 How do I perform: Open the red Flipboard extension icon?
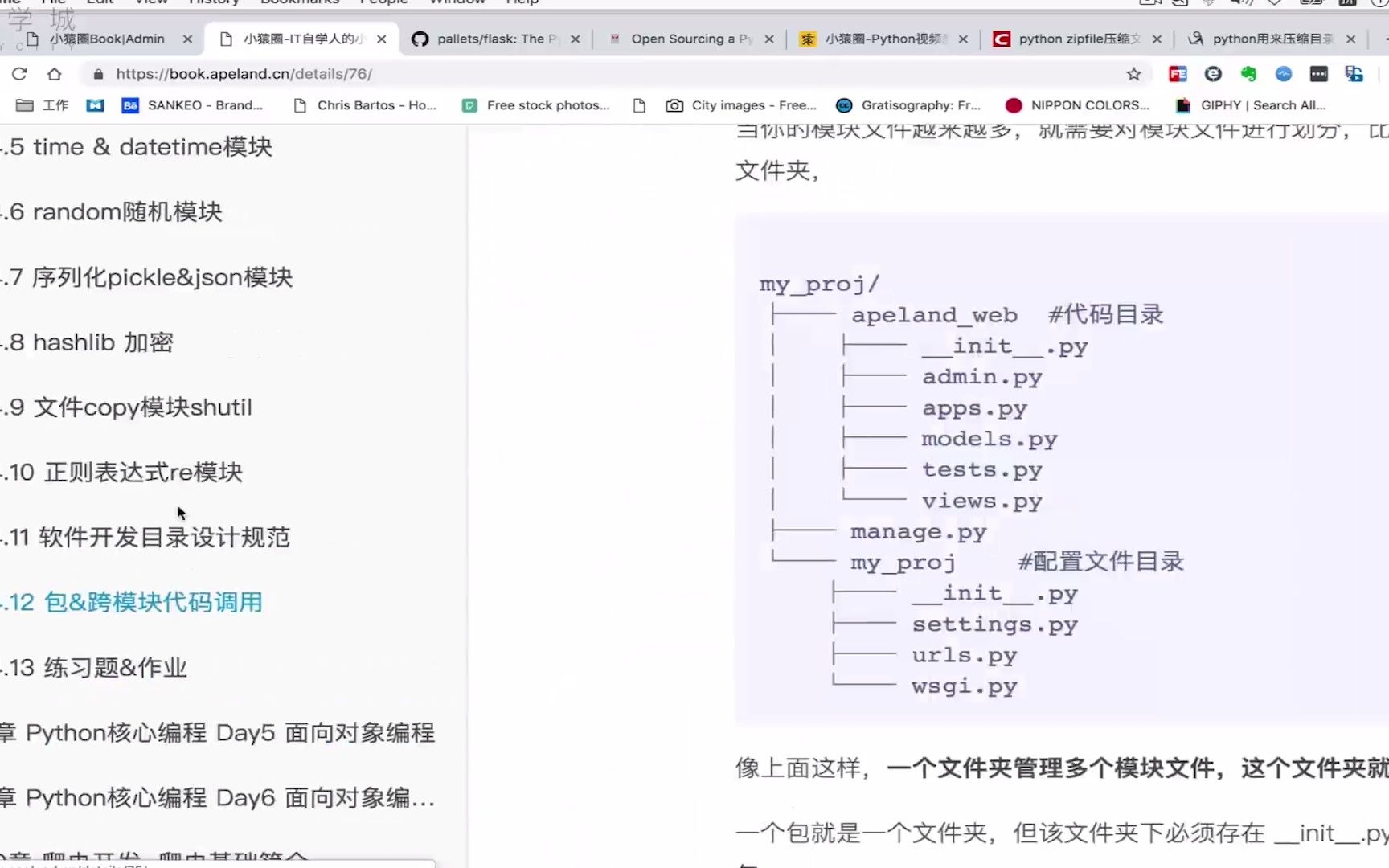tap(1178, 74)
